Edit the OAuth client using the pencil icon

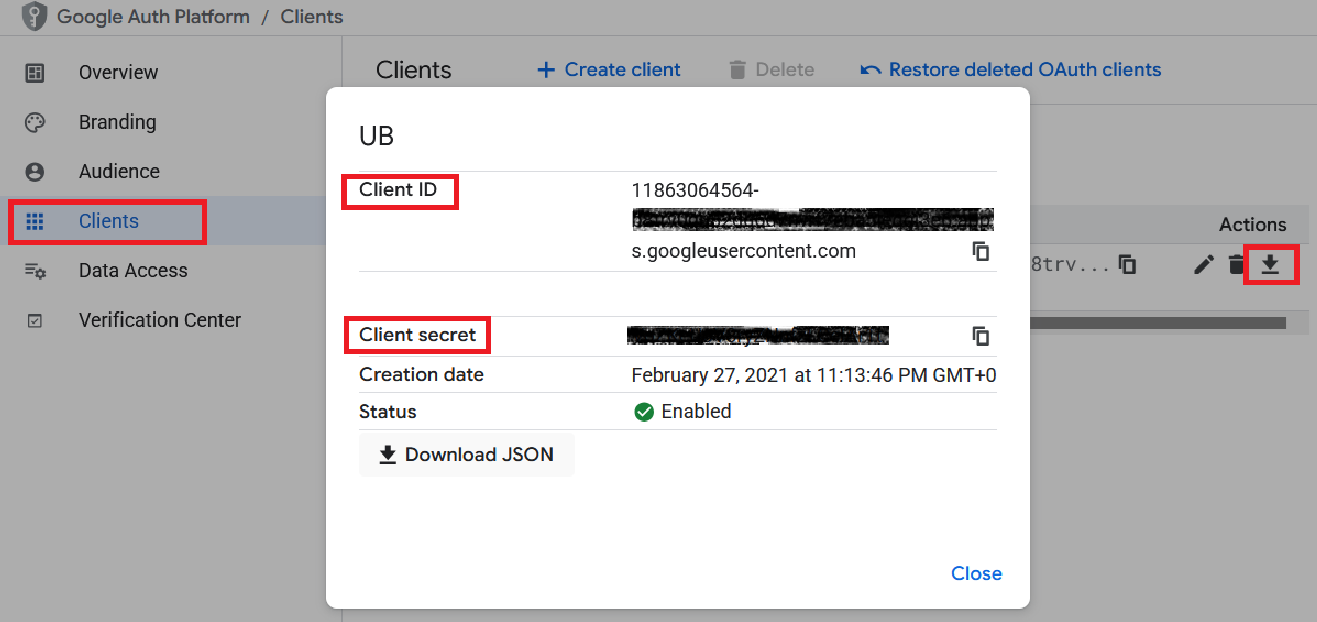1203,264
